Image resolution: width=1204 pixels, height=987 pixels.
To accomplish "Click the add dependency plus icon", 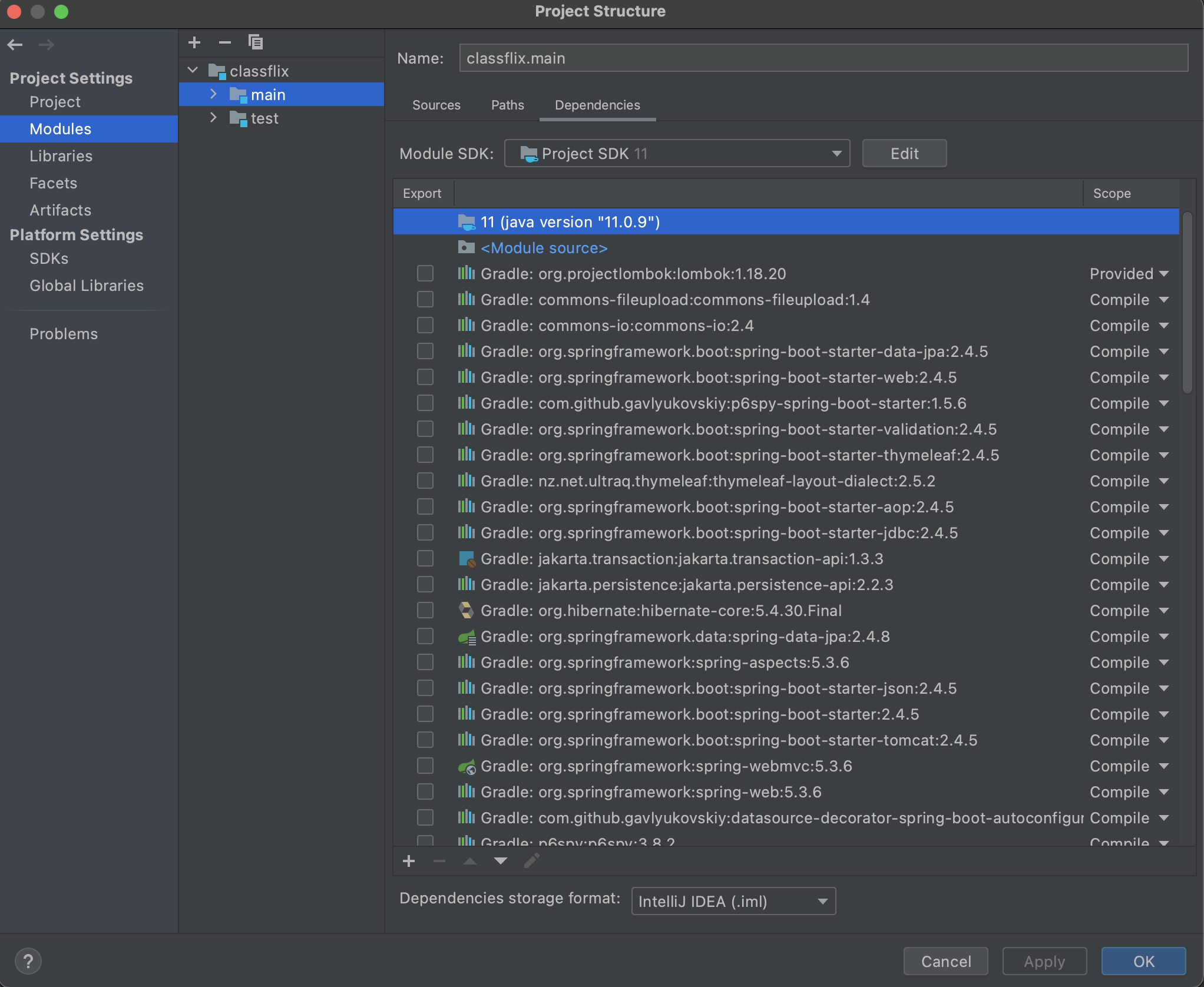I will coord(409,861).
